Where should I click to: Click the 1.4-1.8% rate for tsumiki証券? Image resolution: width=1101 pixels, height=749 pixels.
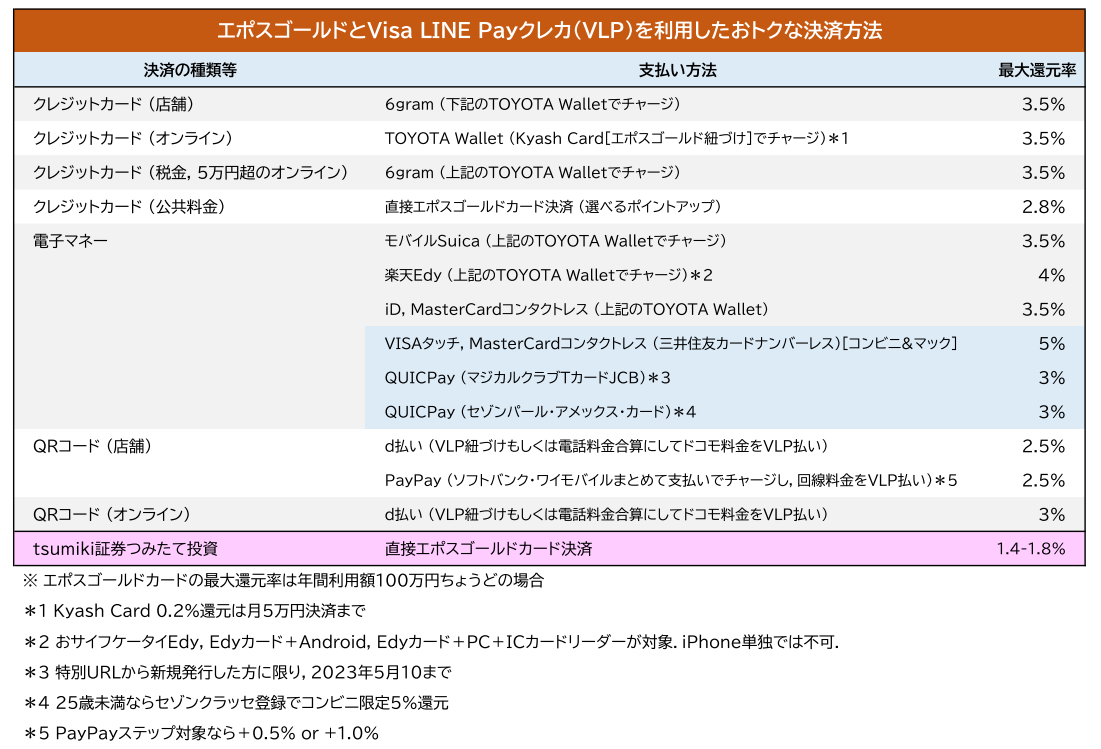click(1030, 548)
